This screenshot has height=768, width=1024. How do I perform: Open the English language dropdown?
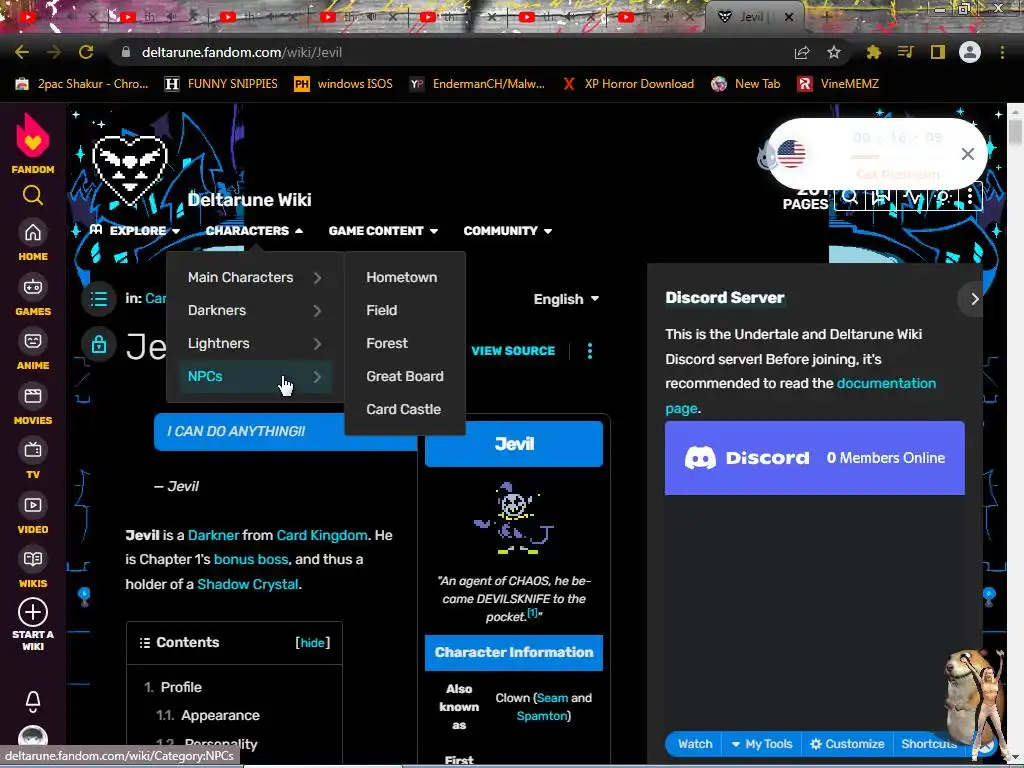566,299
